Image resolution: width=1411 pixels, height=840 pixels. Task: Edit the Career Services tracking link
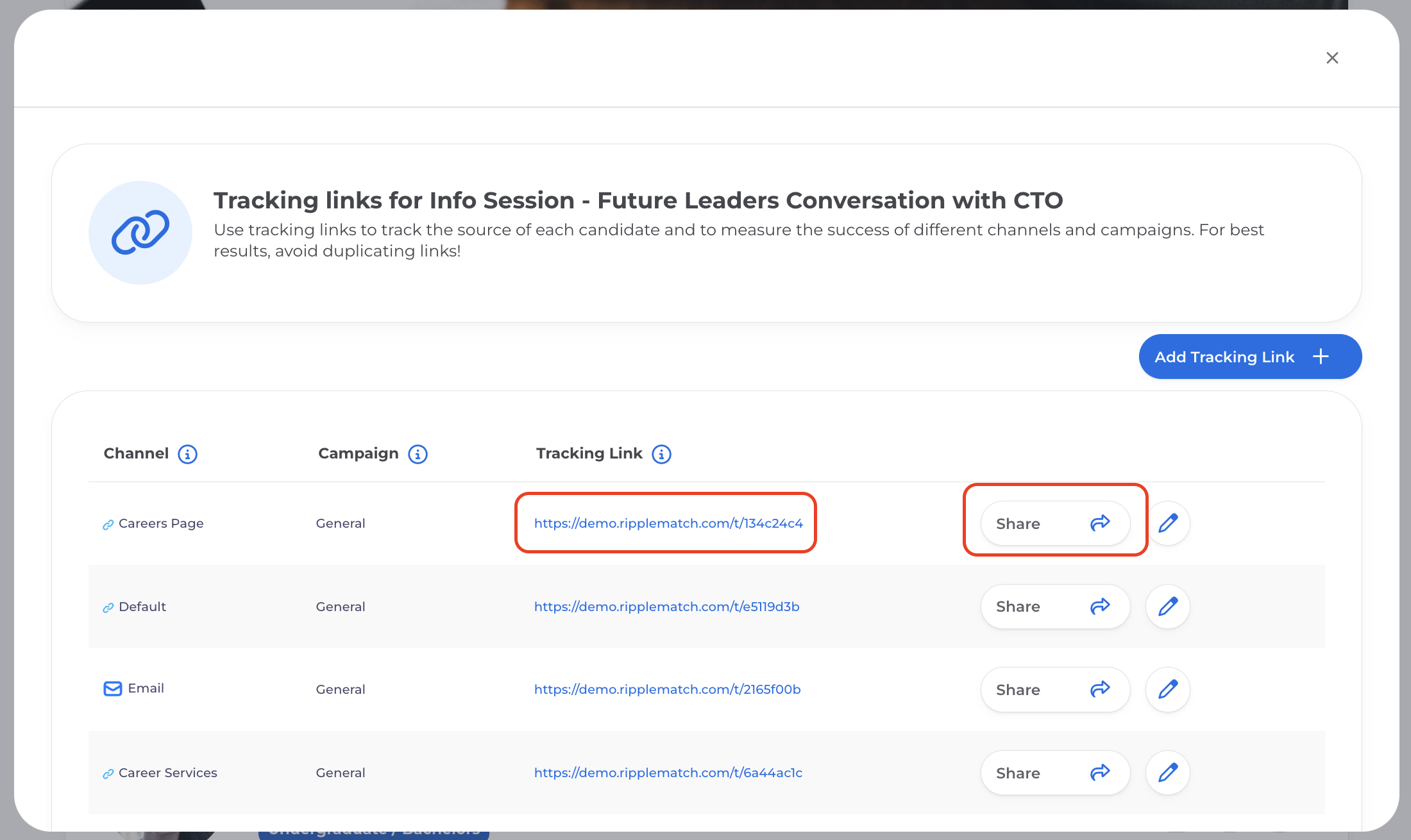(x=1168, y=773)
